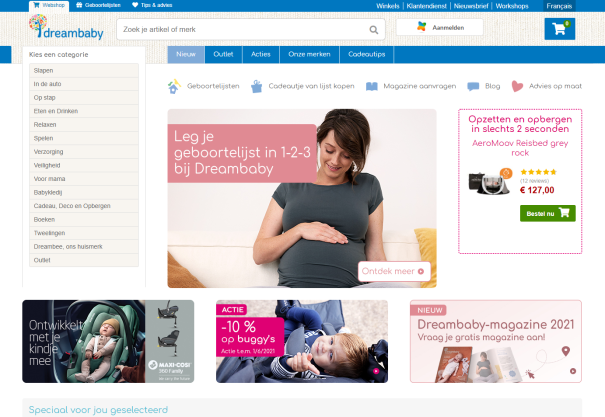Screen dimensions: 605x417
Task: Open the Klantendienst link
Action: click(426, 6)
